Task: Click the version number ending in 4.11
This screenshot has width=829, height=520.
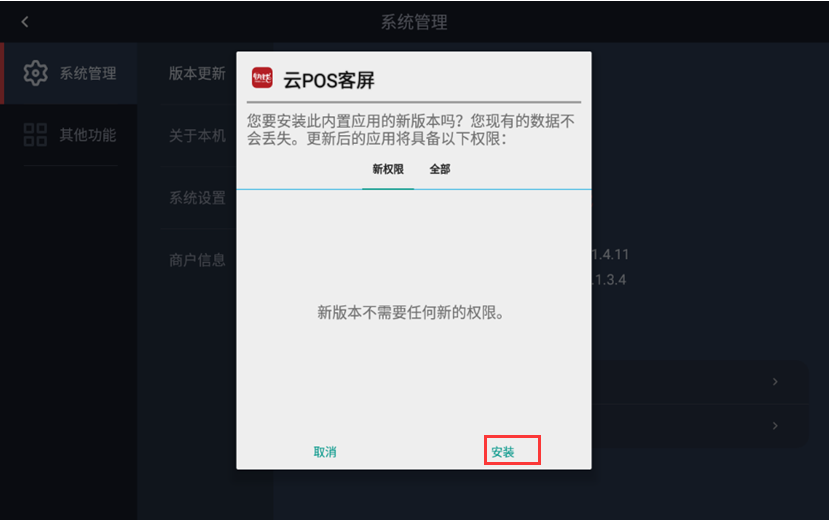Action: pyautogui.click(x=610, y=255)
